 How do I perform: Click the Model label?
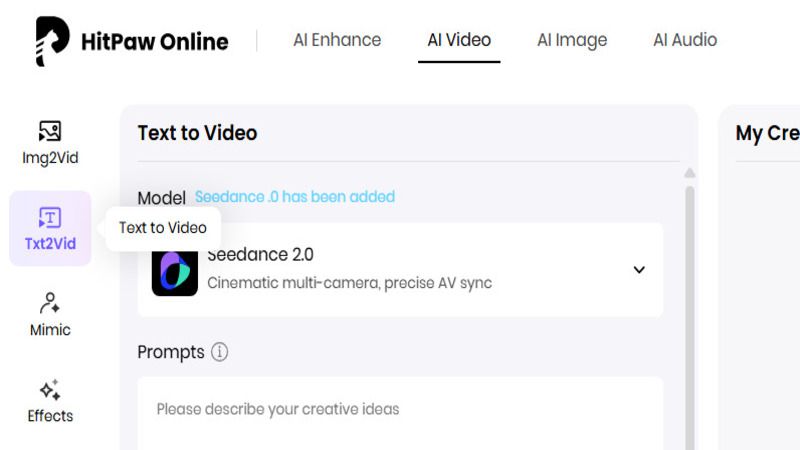[161, 198]
